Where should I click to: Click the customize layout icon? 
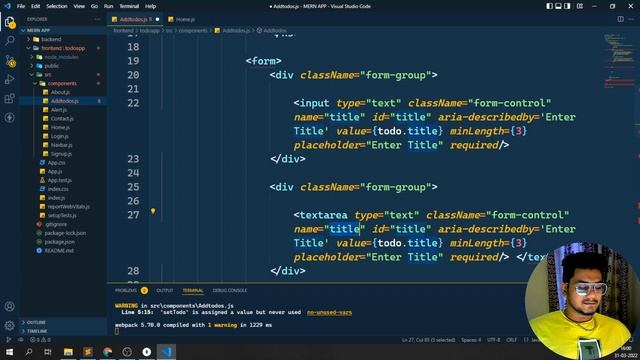coord(580,6)
